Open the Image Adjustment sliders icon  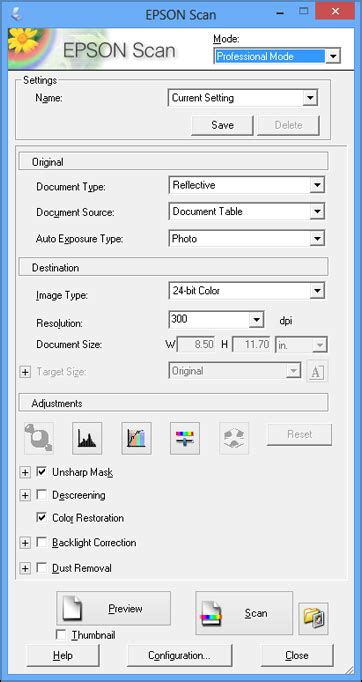185,438
